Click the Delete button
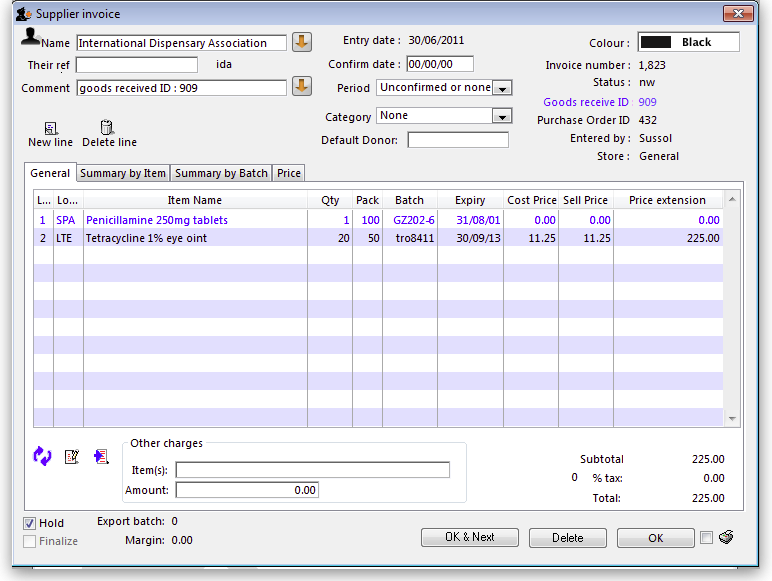772x581 pixels. pyautogui.click(x=567, y=538)
